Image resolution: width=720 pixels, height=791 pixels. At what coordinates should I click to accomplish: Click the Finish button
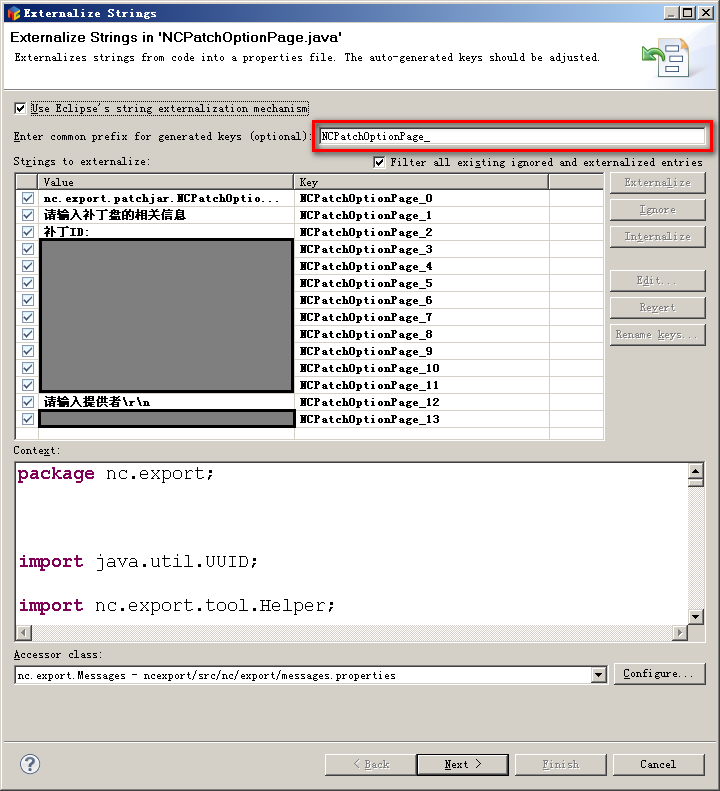(x=561, y=764)
